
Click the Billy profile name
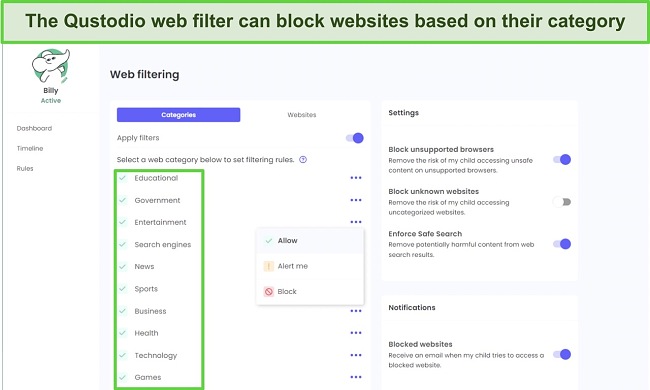pyautogui.click(x=51, y=90)
